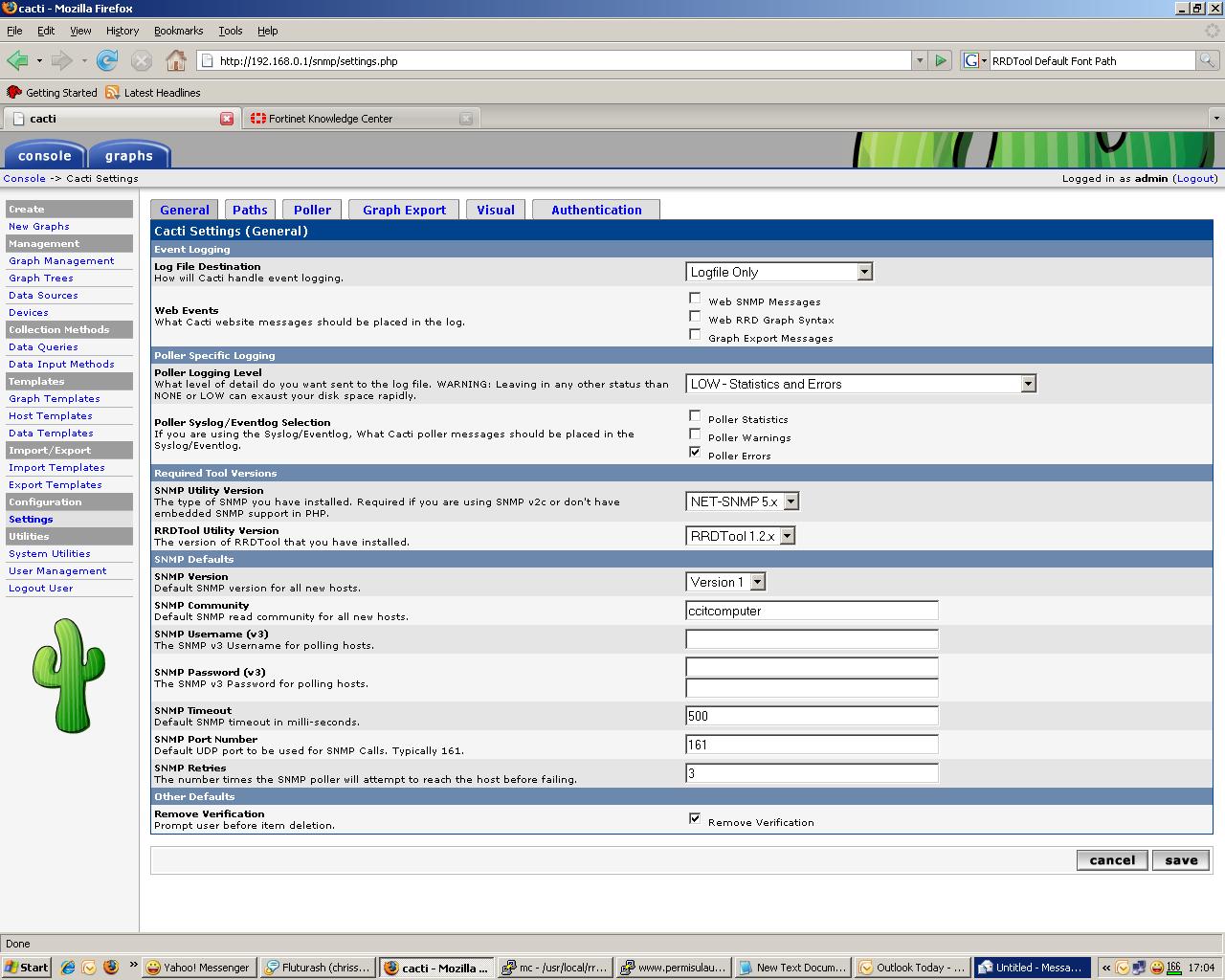Image resolution: width=1225 pixels, height=980 pixels.
Task: Open the Bookmarks menu
Action: click(x=178, y=31)
